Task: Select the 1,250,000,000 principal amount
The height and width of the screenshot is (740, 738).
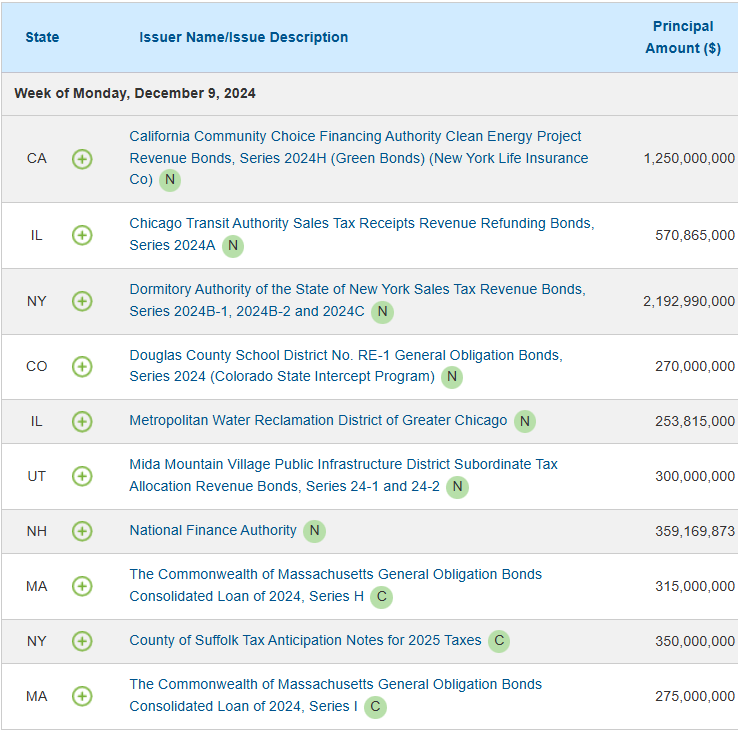Action: coord(689,159)
